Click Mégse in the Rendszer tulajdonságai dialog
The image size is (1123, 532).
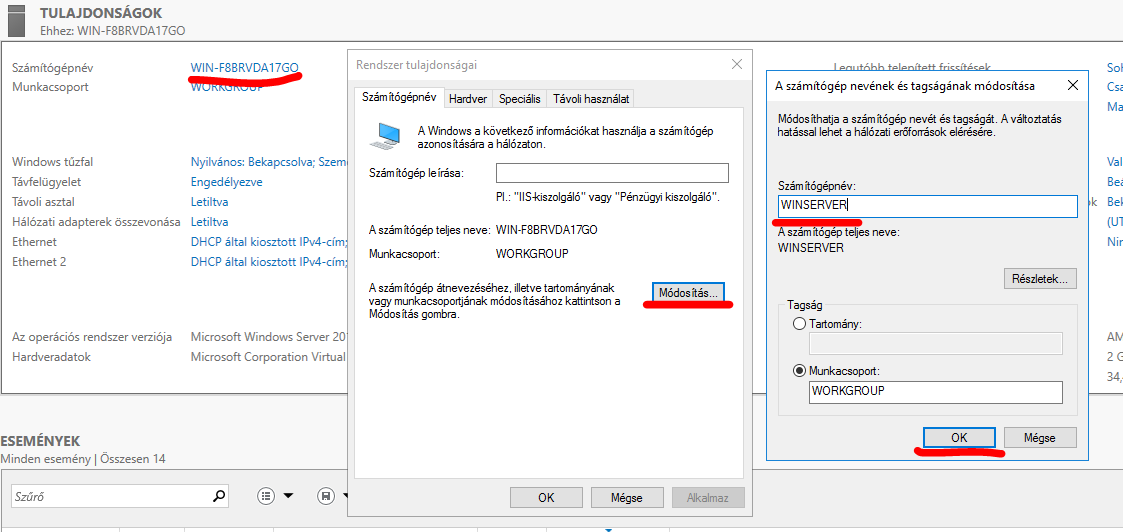point(627,497)
